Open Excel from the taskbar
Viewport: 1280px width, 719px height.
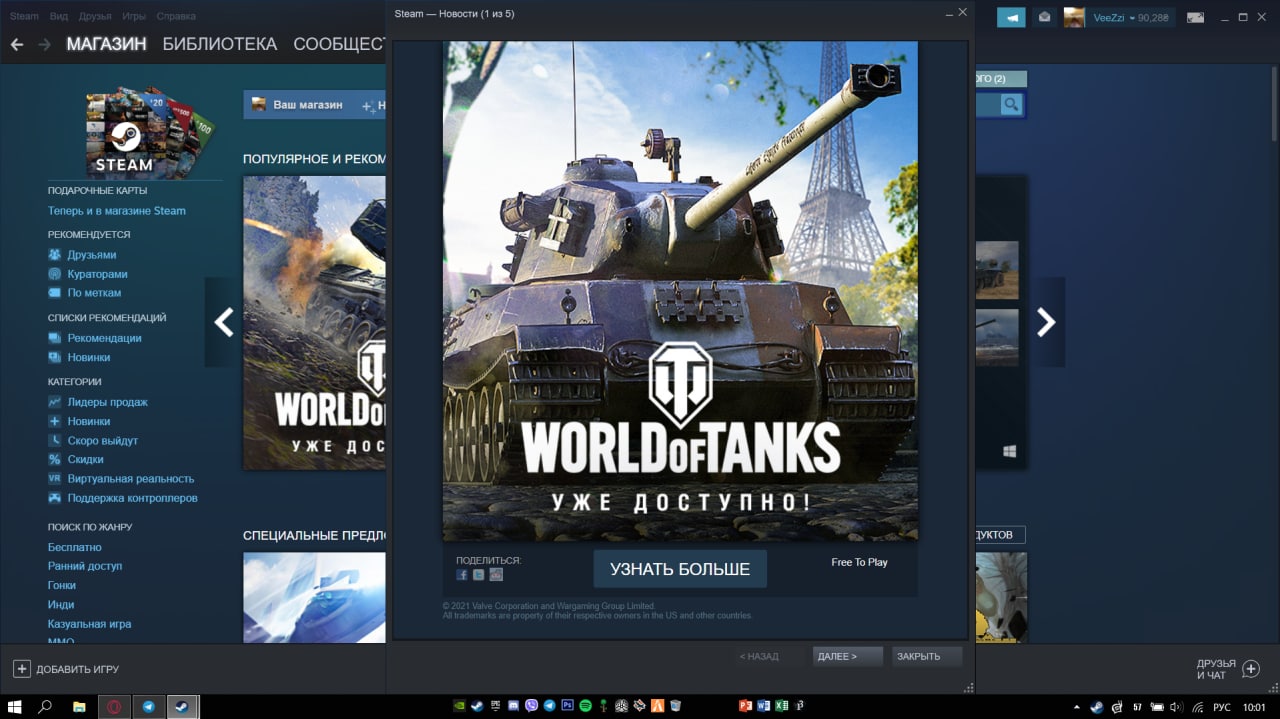[x=781, y=706]
